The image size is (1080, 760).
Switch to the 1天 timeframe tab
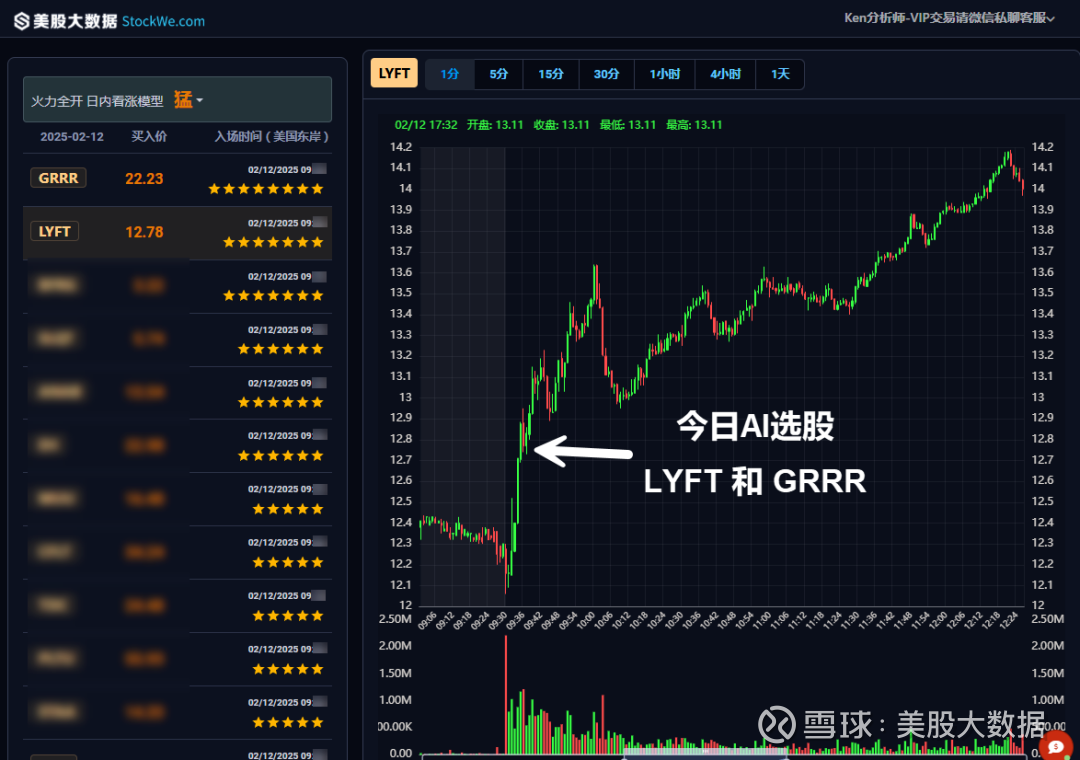pos(780,74)
